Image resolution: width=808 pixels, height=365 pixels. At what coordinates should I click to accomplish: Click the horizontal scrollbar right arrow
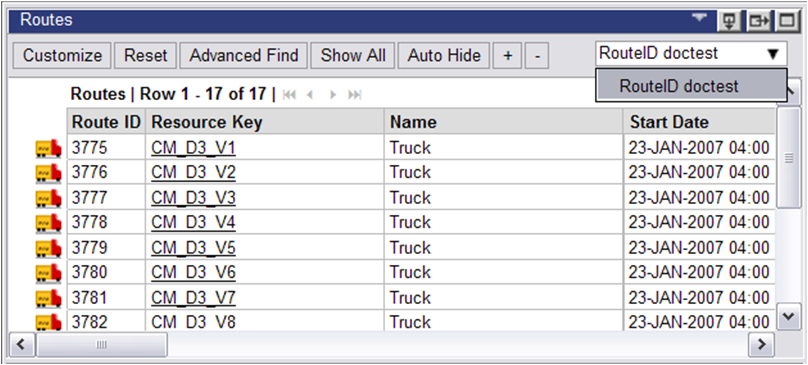point(761,344)
